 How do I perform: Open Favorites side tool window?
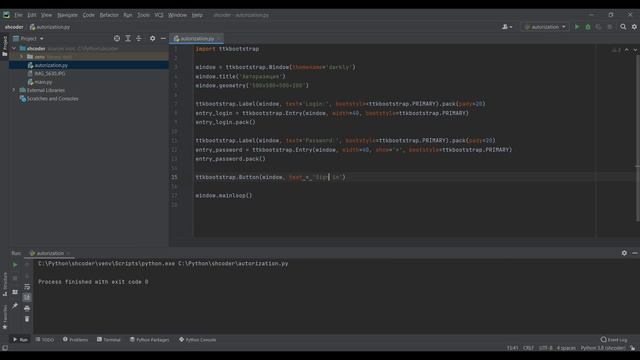[5, 317]
